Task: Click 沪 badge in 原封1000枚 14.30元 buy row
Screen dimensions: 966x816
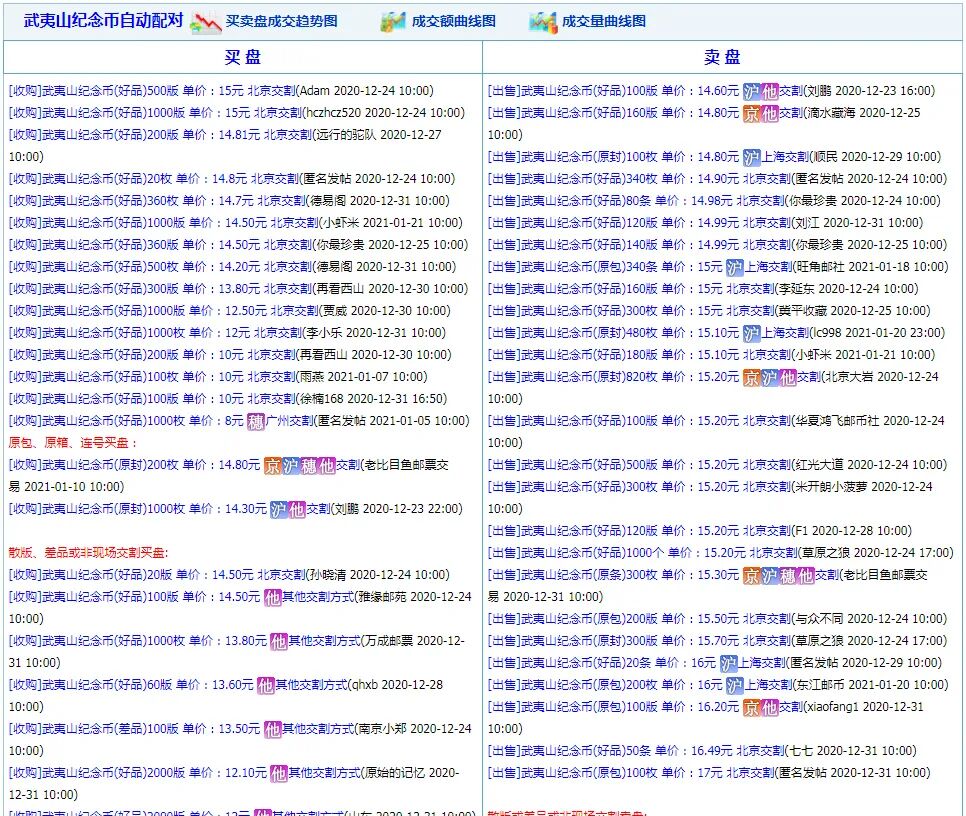Action: click(278, 509)
